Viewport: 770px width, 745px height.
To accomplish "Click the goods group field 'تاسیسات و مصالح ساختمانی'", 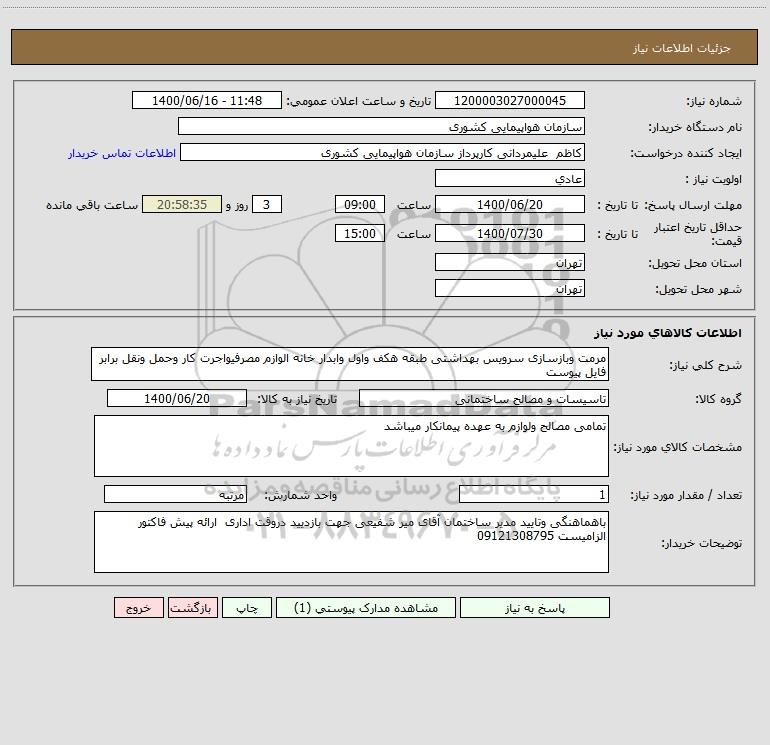I will pos(484,398).
